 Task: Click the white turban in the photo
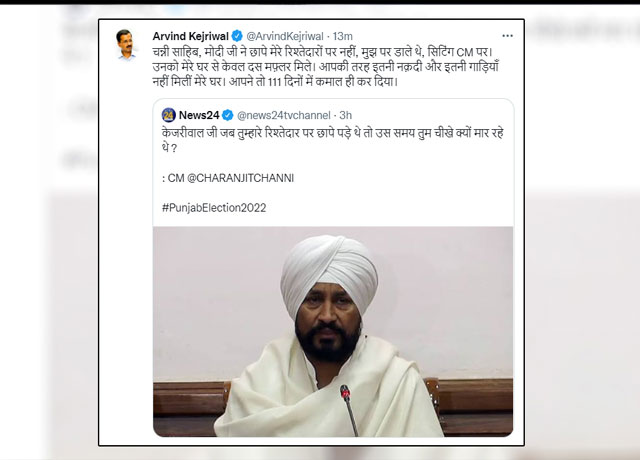[x=329, y=269]
